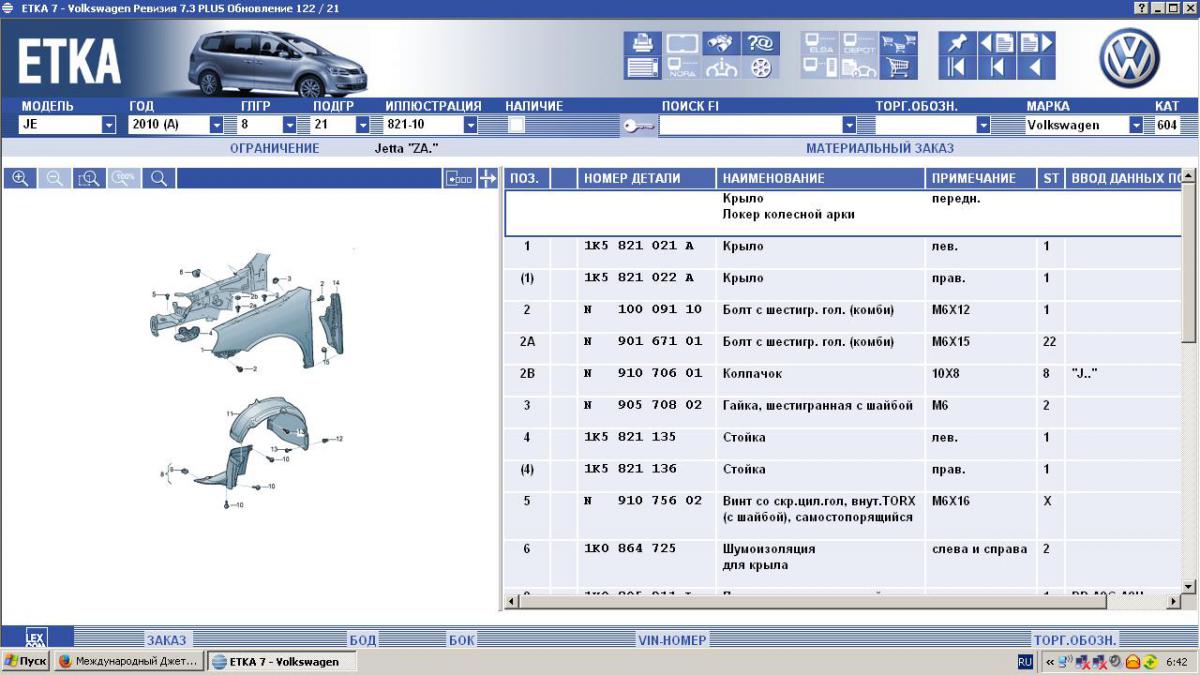Open the ГОД dropdown showing 2010 (A)
The height and width of the screenshot is (675, 1200).
click(x=216, y=125)
